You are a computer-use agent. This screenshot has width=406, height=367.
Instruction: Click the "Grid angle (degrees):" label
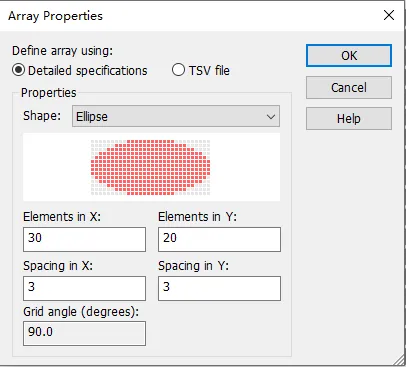point(81,312)
